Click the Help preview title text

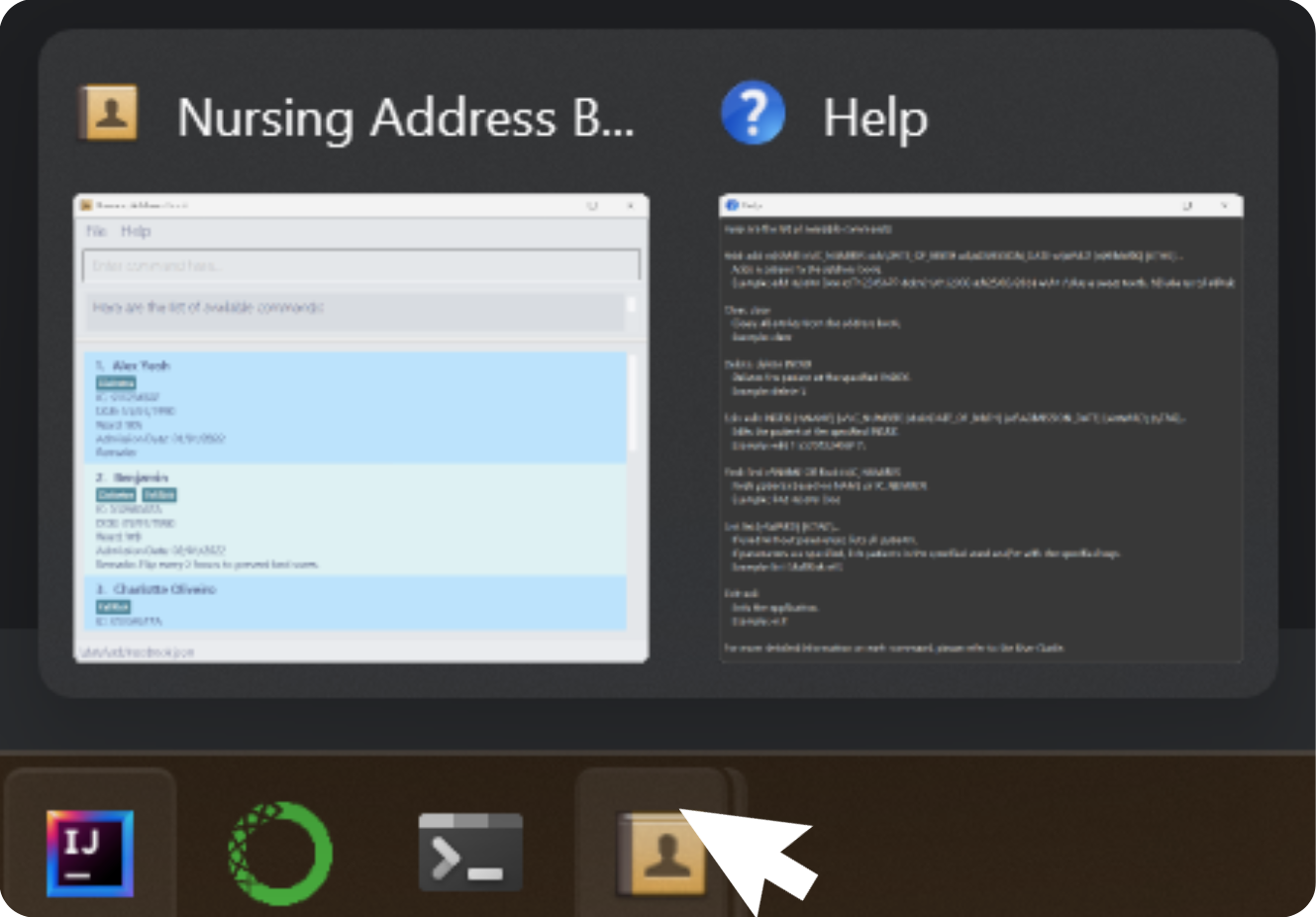(875, 119)
